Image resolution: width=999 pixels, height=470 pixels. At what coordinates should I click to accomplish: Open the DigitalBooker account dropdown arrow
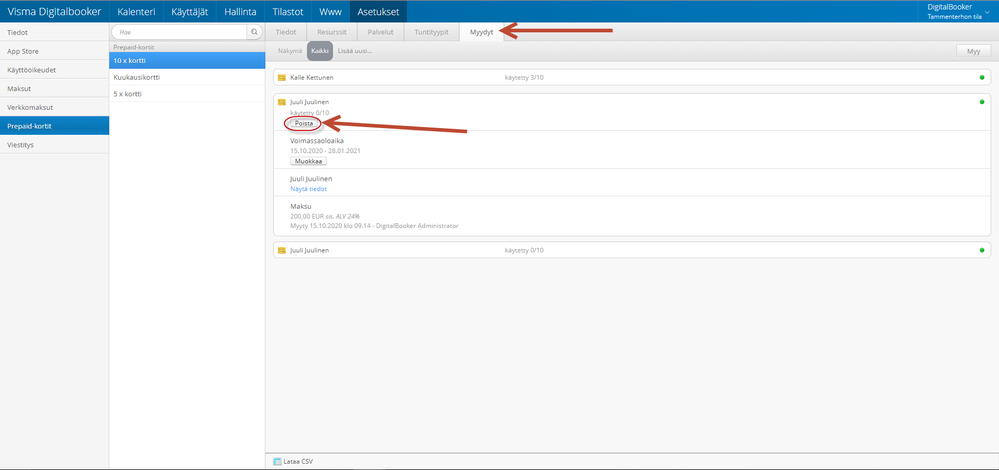pyautogui.click(x=988, y=12)
